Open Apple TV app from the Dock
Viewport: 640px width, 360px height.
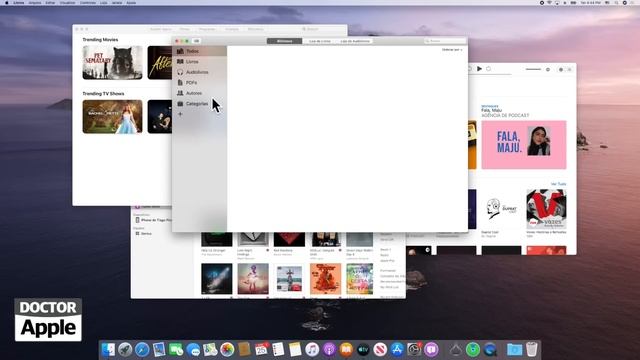(x=363, y=349)
